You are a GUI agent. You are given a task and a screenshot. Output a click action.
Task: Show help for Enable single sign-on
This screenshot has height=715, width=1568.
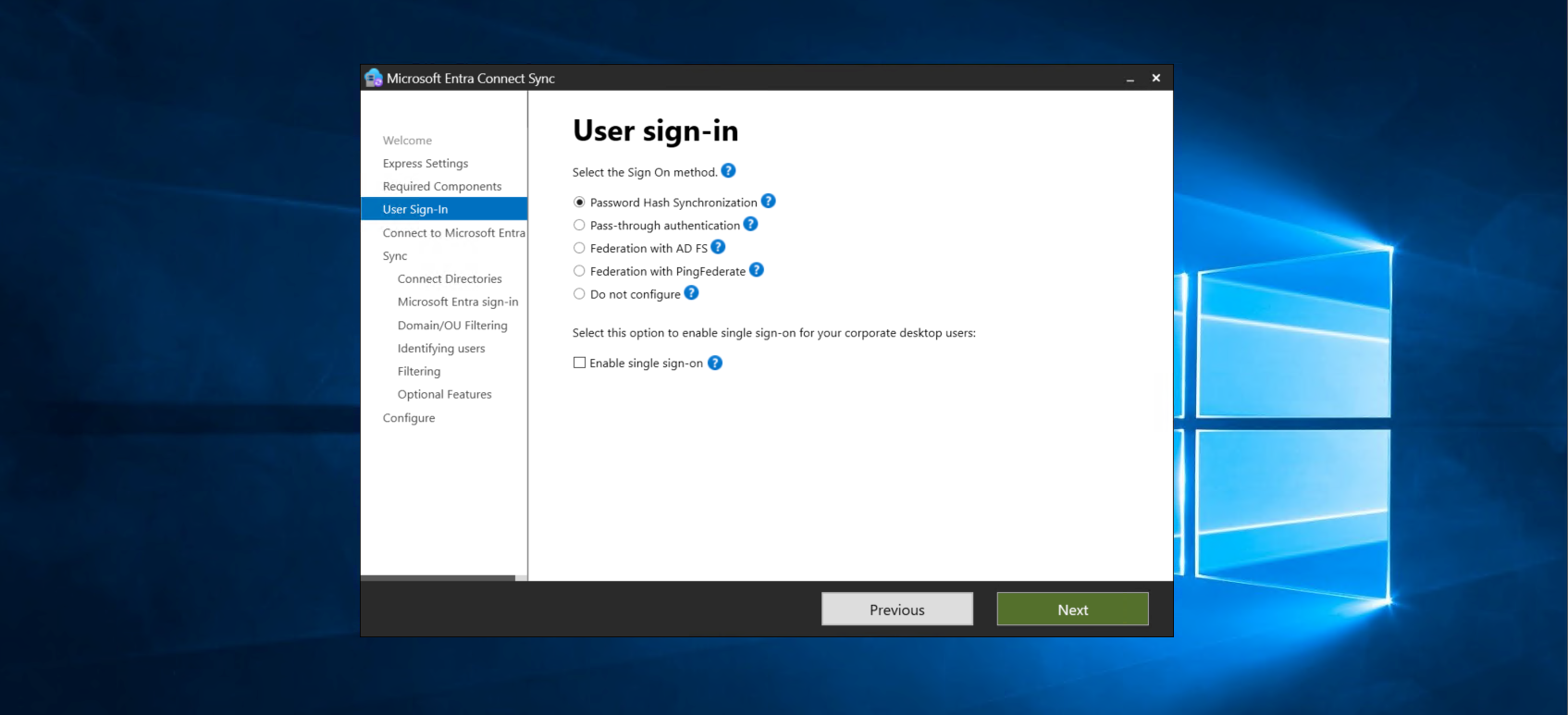(x=715, y=363)
